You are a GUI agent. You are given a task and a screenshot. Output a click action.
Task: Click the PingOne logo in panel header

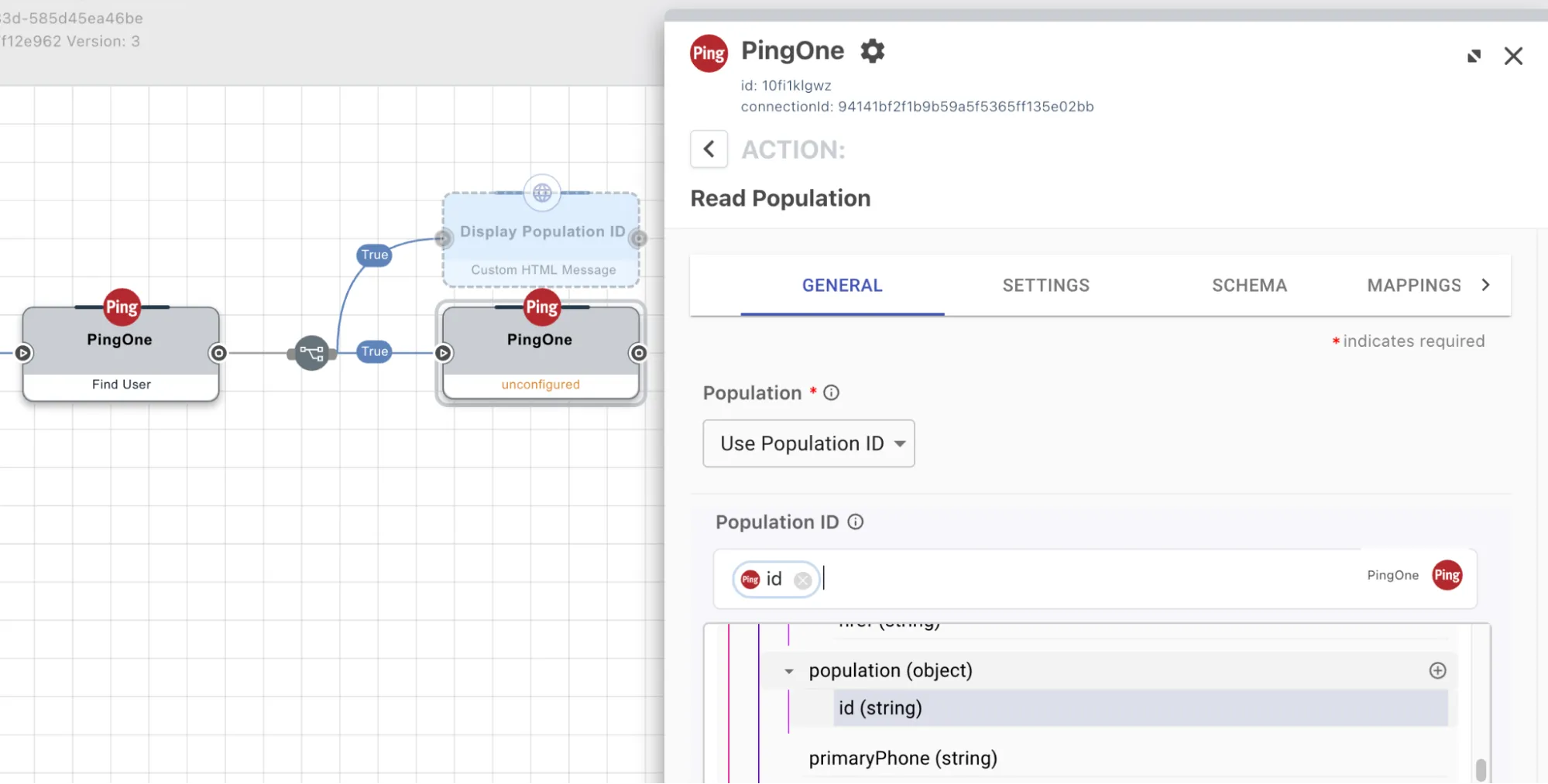709,53
